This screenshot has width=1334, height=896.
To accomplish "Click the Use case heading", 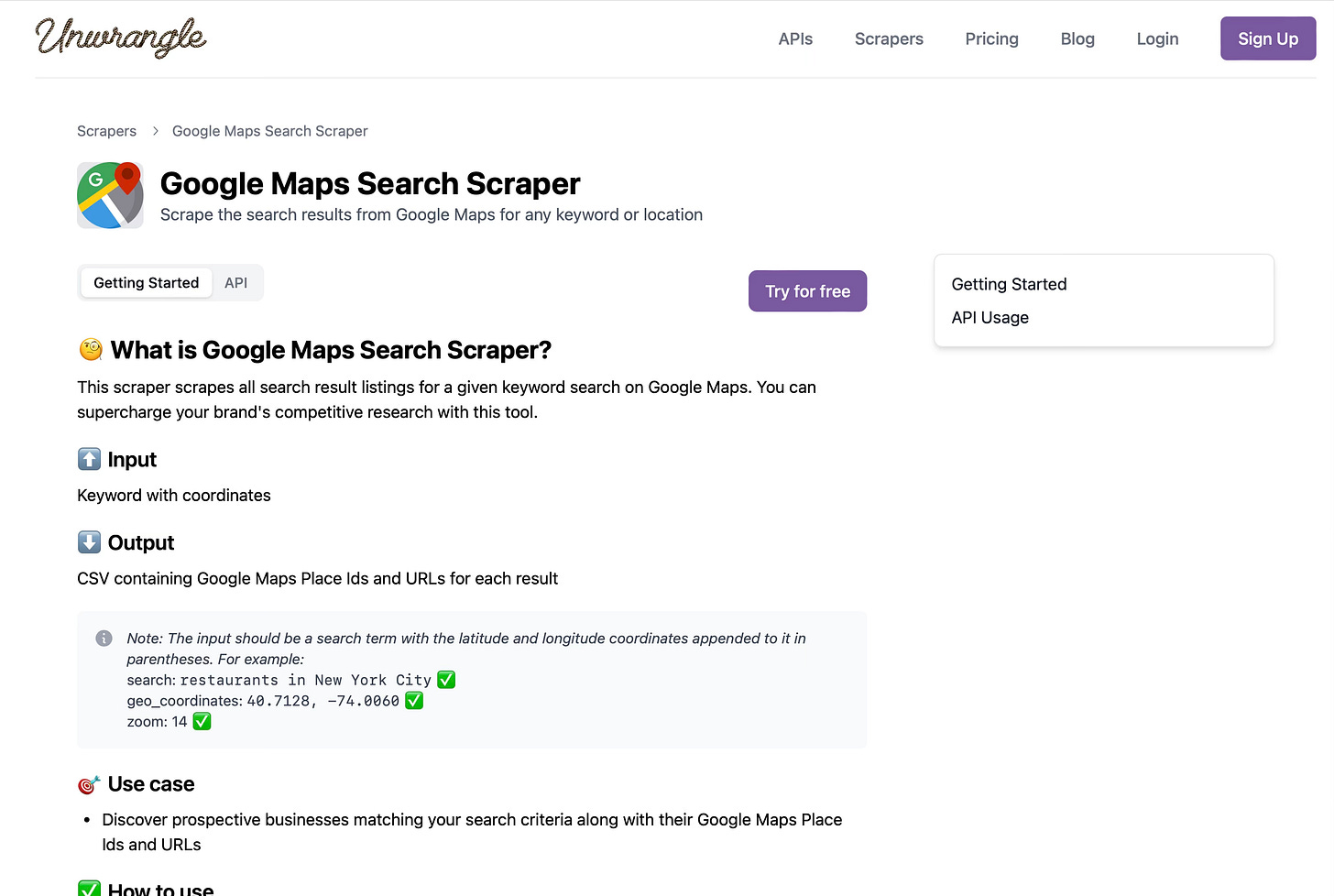I will tap(151, 784).
